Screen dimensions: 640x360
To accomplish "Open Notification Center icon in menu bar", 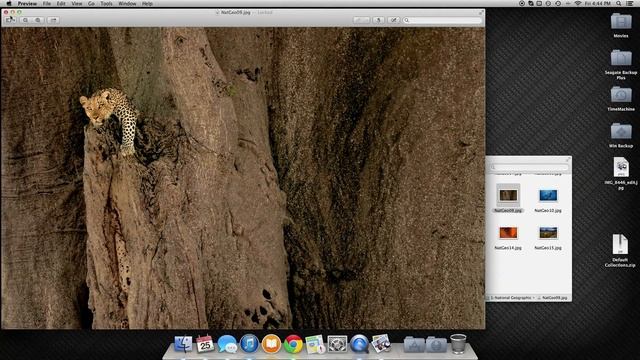I will coord(630,3).
